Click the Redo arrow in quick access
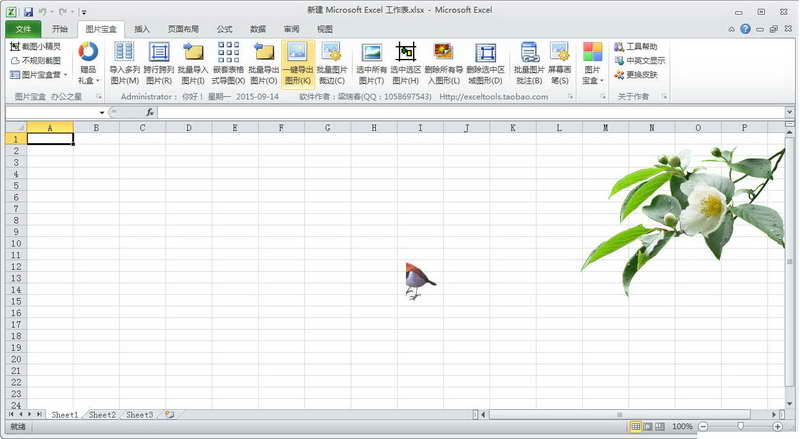Screen dimensions: 800x439 pyautogui.click(x=63, y=11)
